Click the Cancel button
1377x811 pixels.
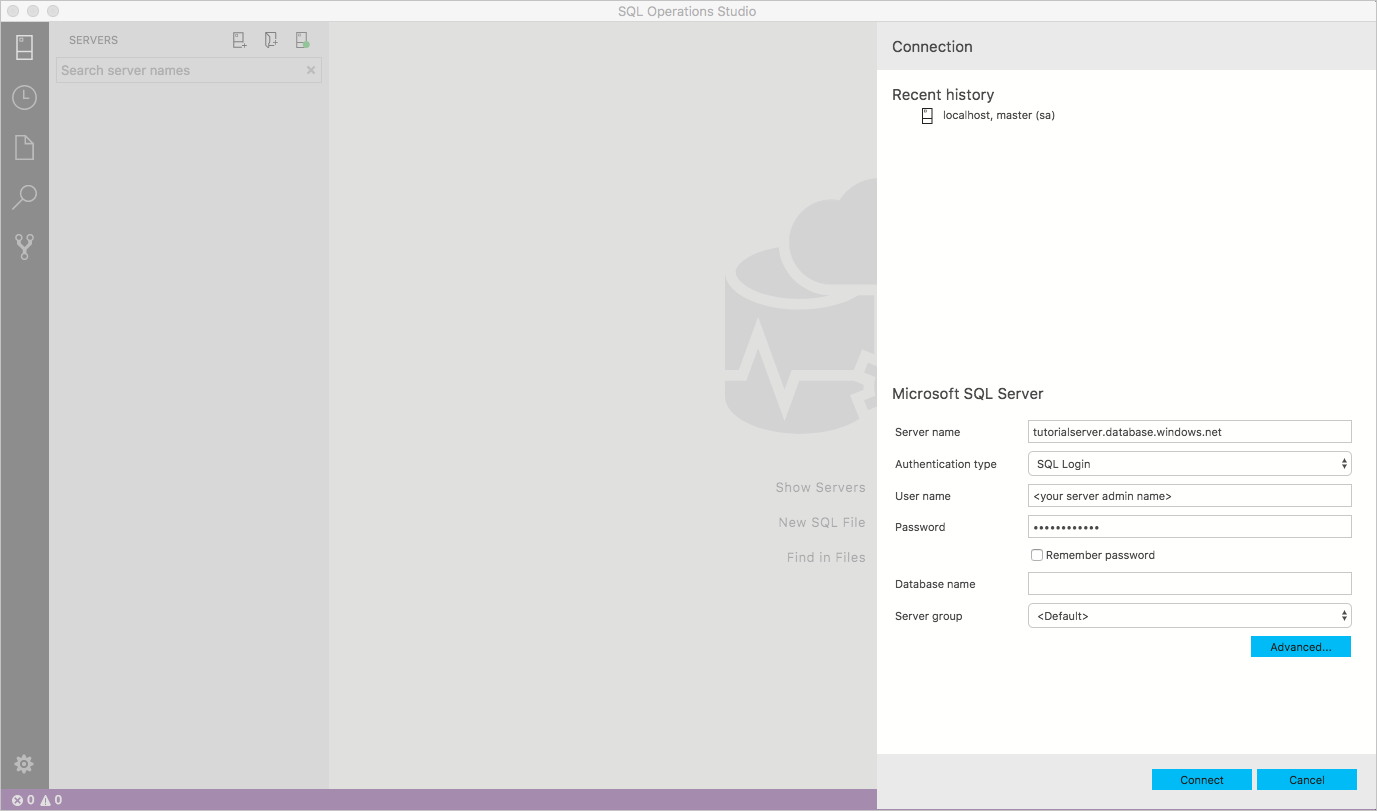tap(1306, 780)
